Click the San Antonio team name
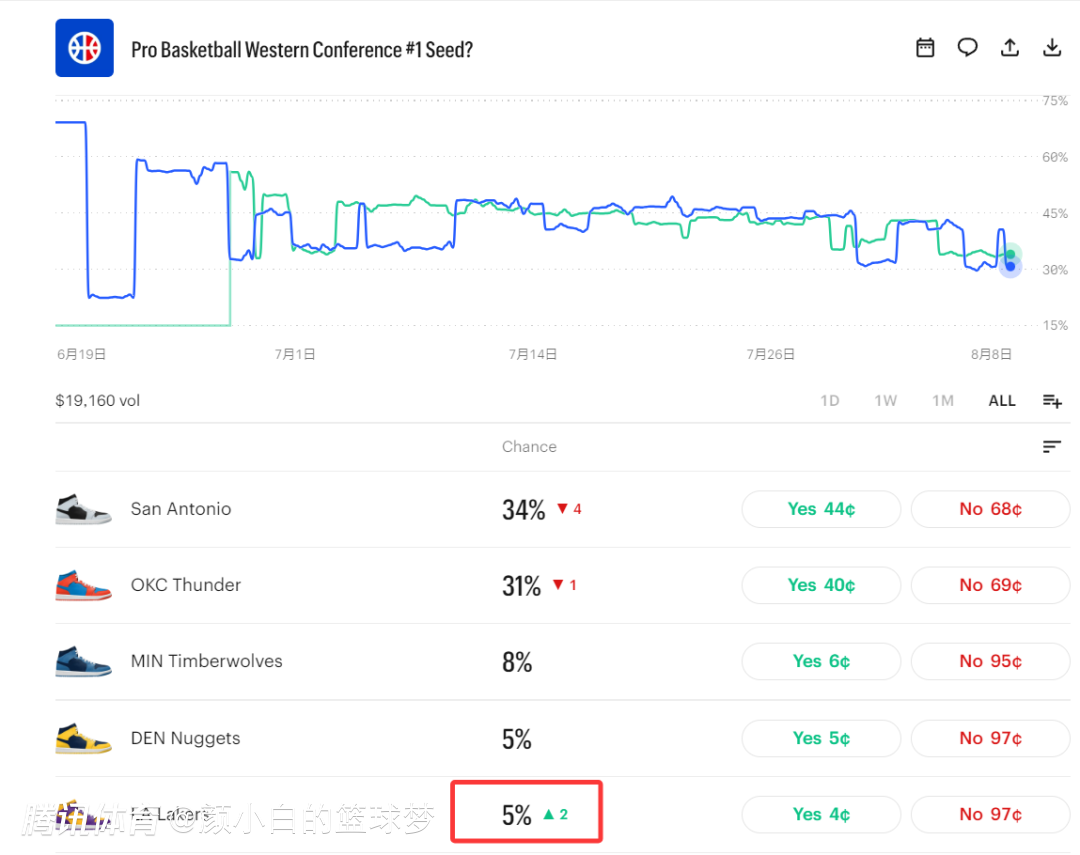Screen dimensions: 1080x855 point(180,509)
